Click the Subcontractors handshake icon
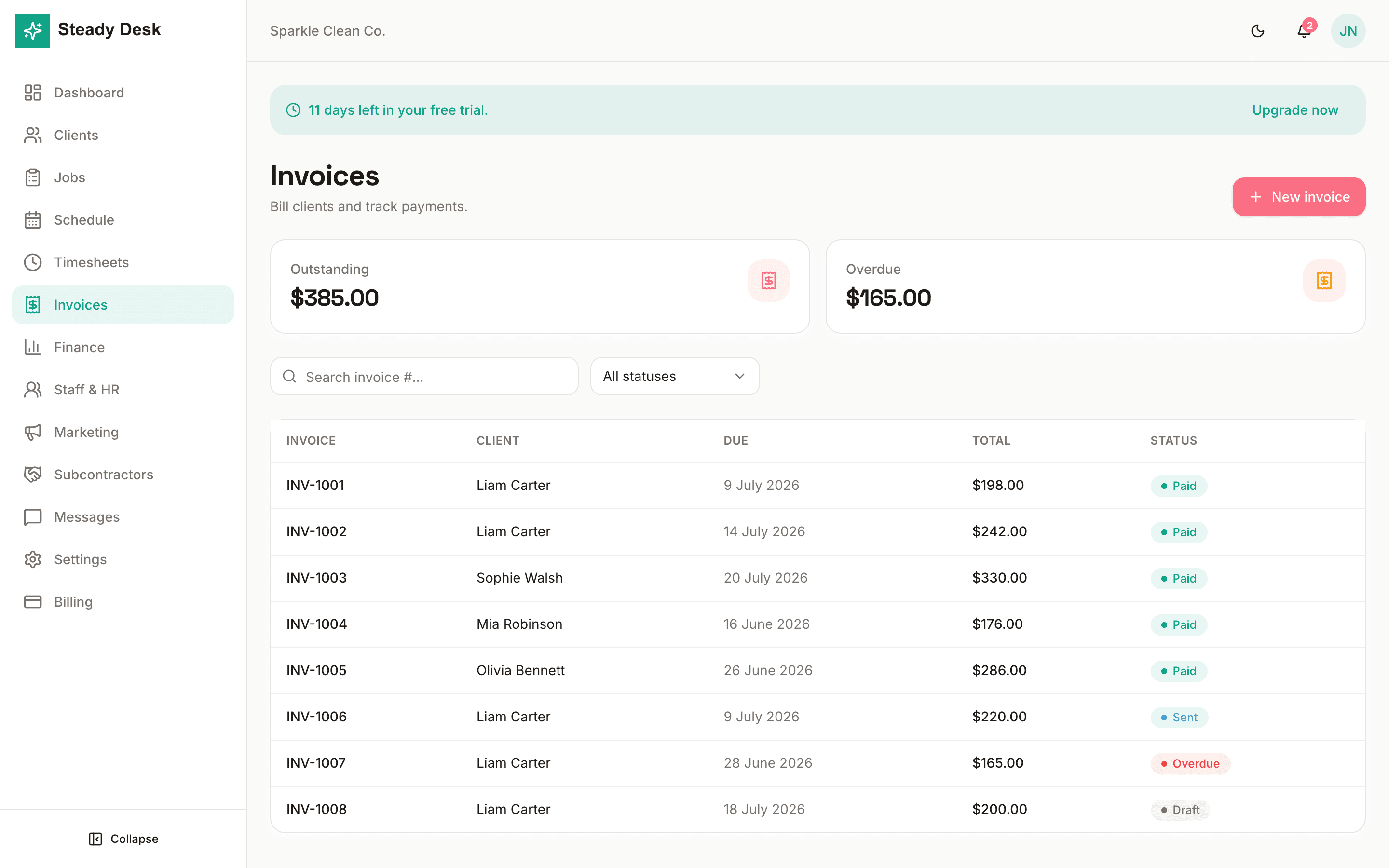The image size is (1389, 868). (33, 475)
